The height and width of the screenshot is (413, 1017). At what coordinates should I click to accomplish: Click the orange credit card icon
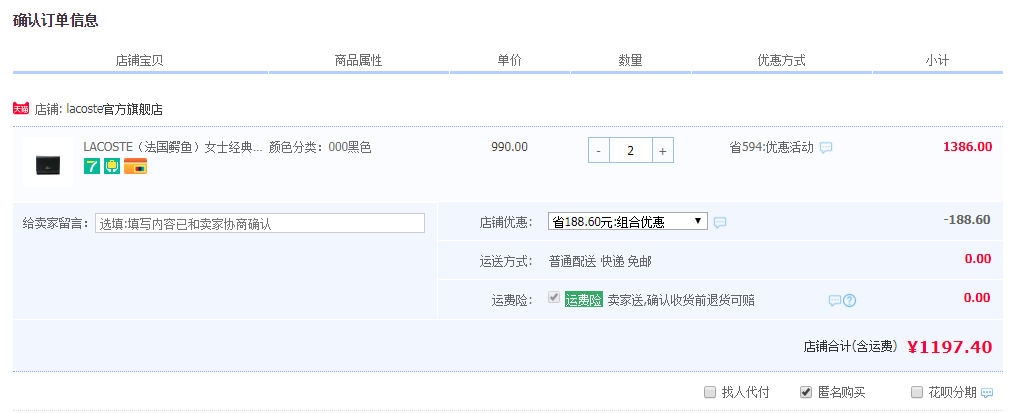click(136, 167)
